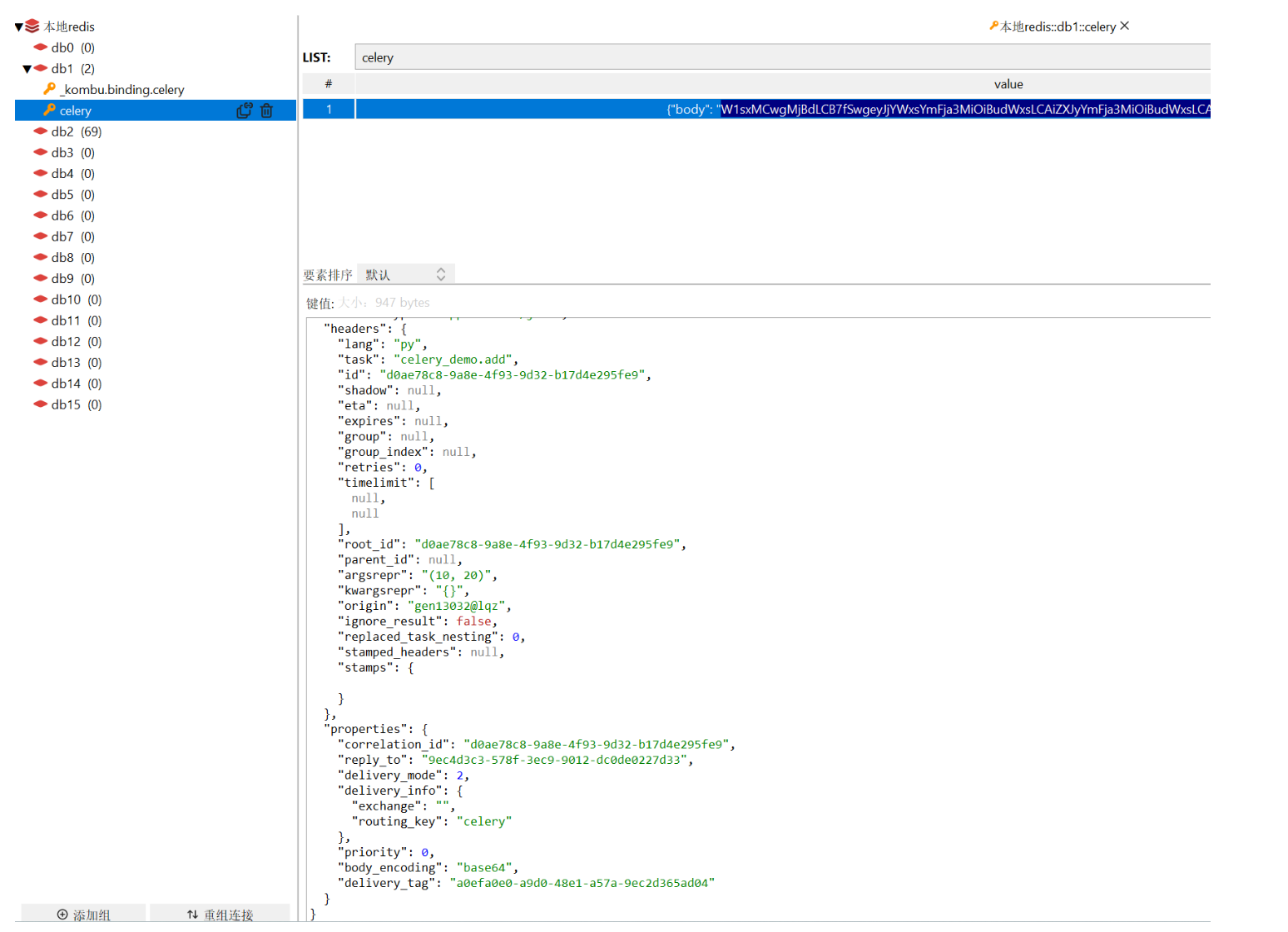Click the trash icon to delete celery key
Viewport: 1288px width, 932px height.
pyautogui.click(x=266, y=111)
